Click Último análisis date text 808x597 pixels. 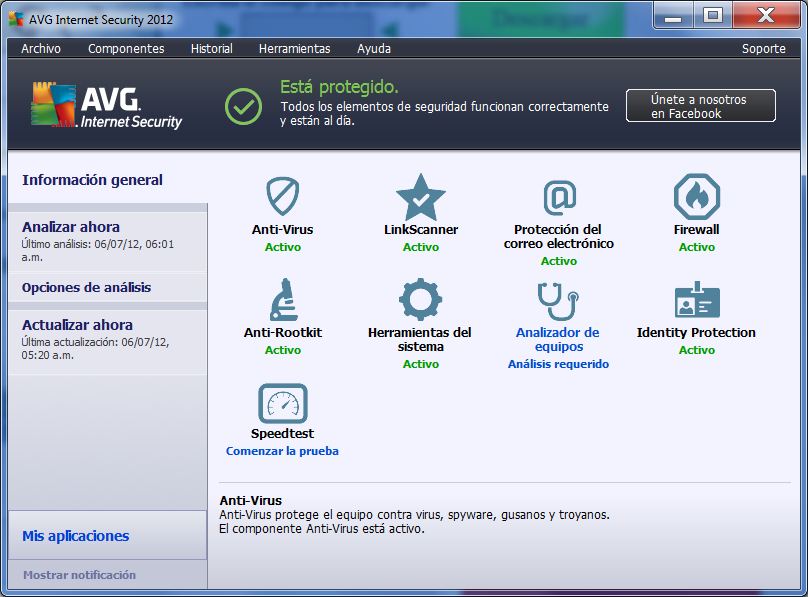(97, 250)
